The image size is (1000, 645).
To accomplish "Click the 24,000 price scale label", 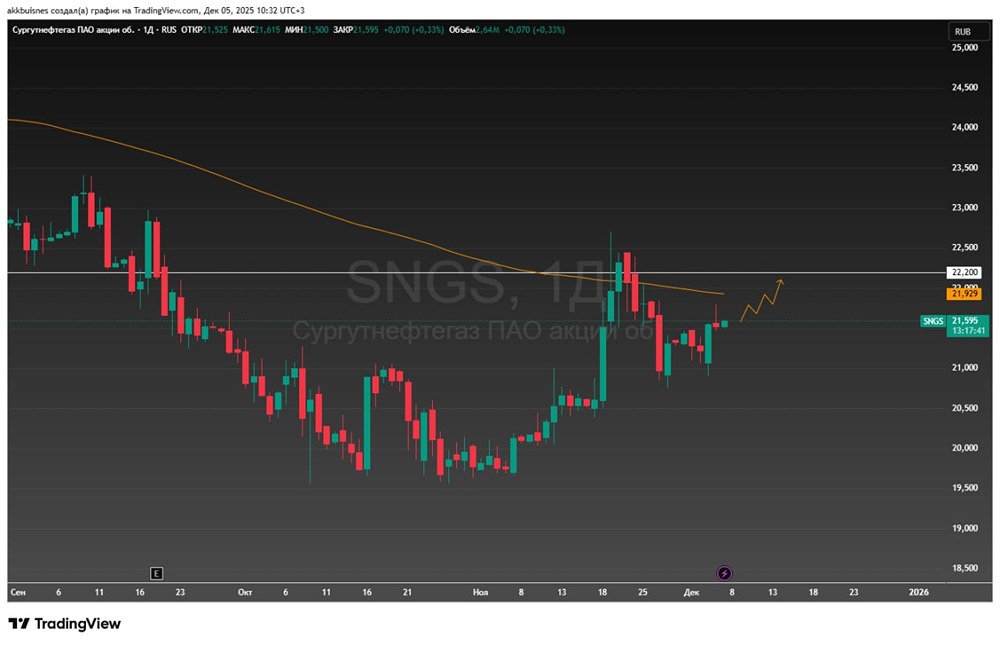I will 964,127.
